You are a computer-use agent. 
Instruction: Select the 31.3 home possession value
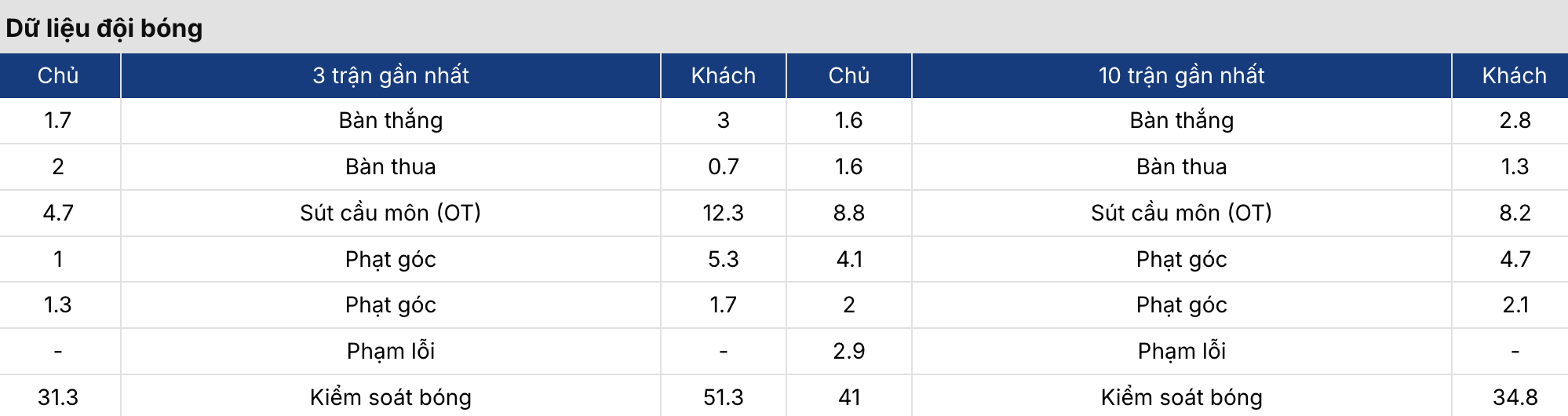coord(58,397)
